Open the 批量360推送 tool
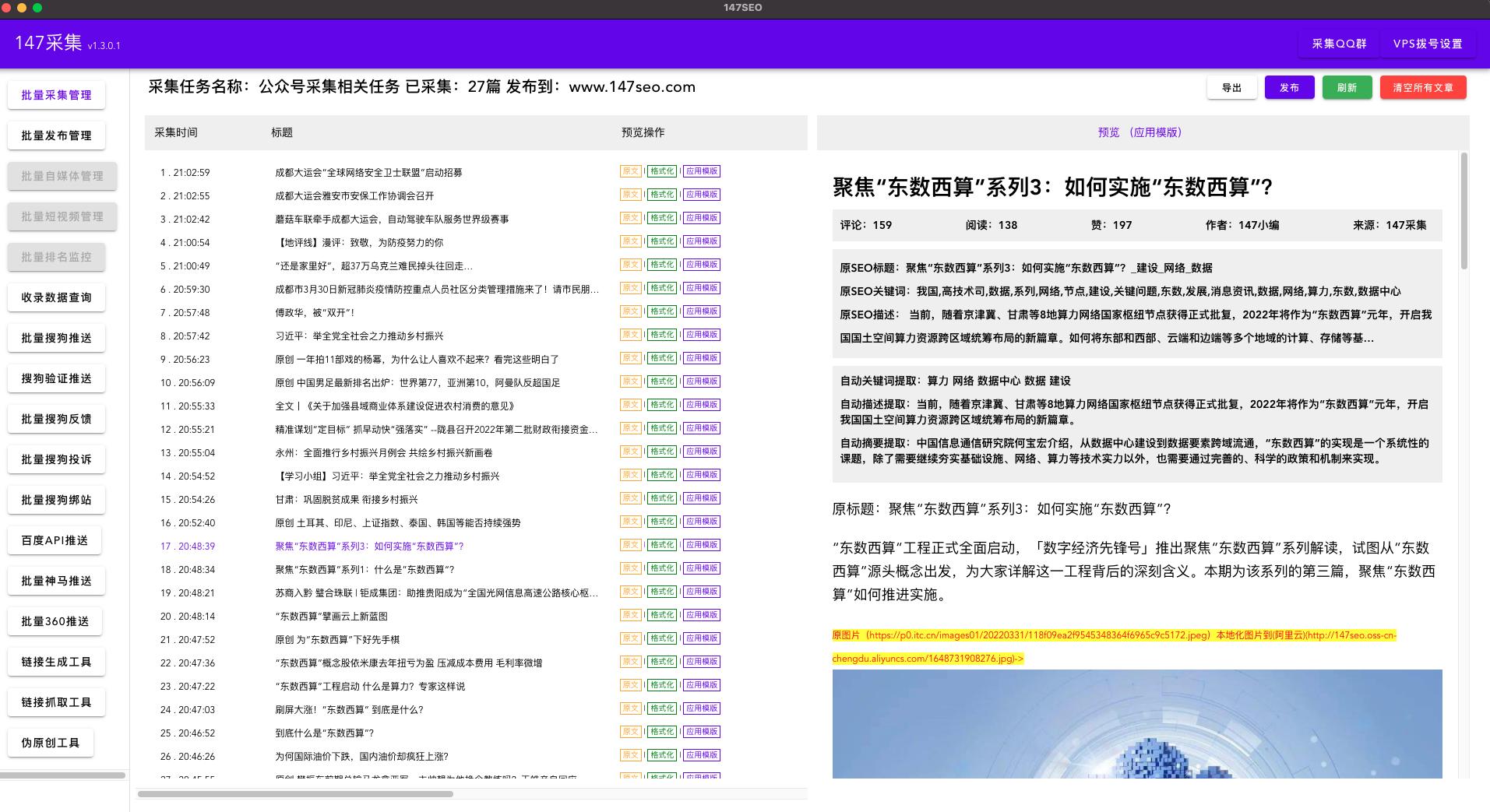This screenshot has width=1490, height=812. 56,620
